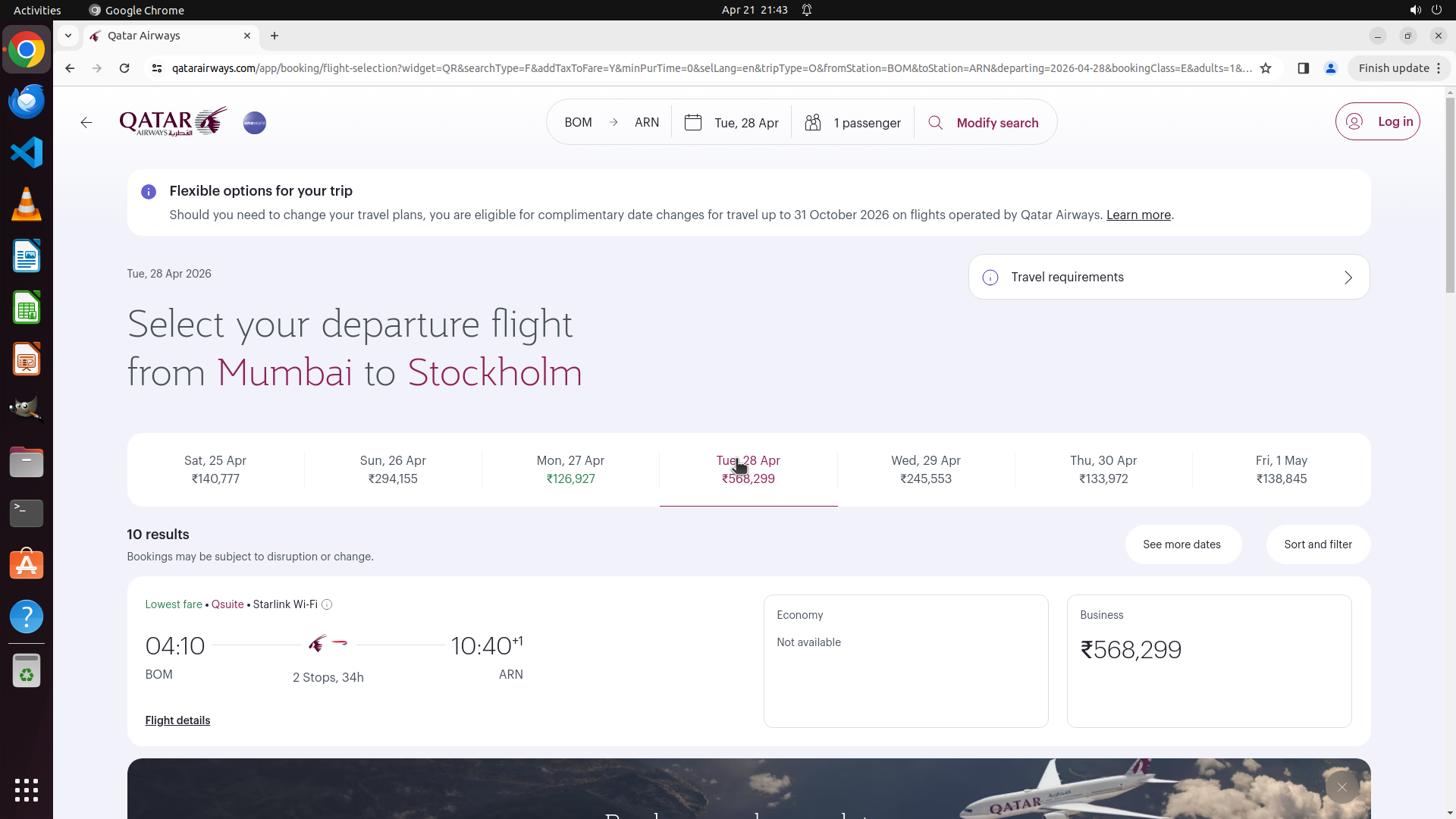1456x819 pixels.
Task: Close the promotional banner
Action: [x=1341, y=787]
